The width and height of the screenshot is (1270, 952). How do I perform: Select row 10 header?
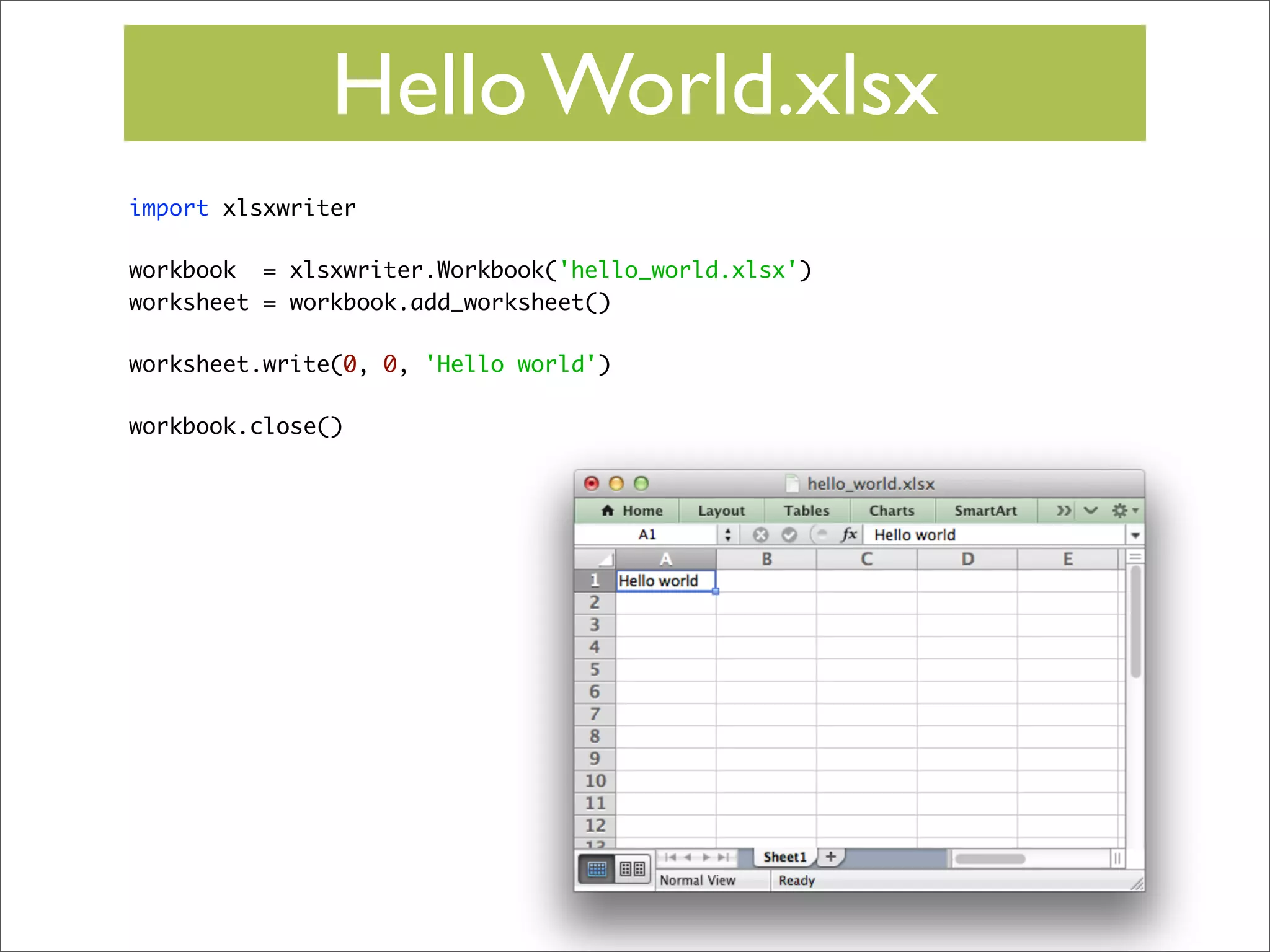click(595, 781)
